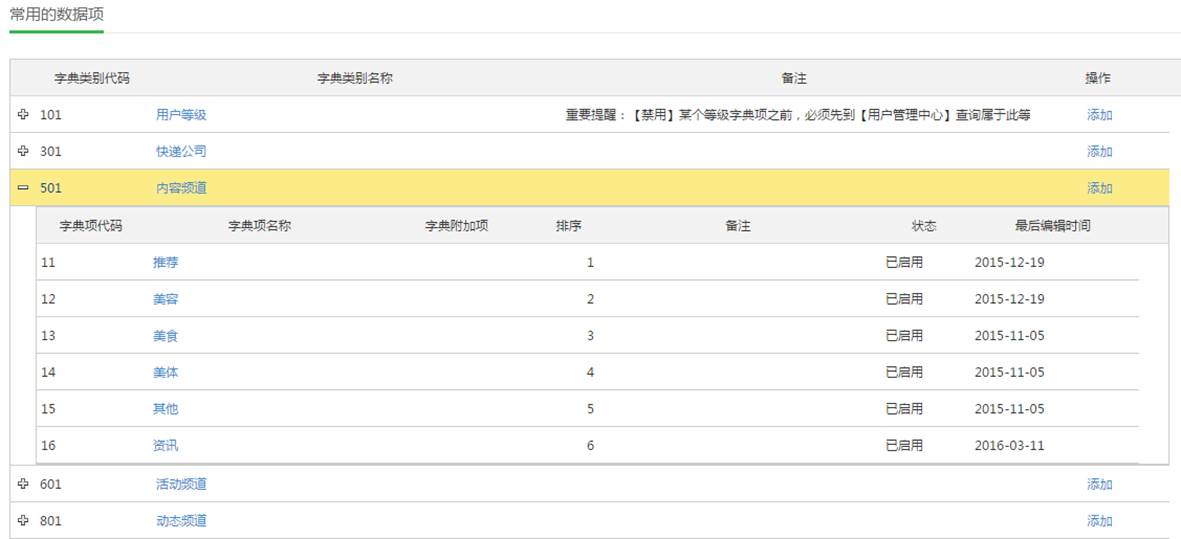Screen dimensions: 1181x539
Task: Collapse the 501 内容频道 row
Action: (23, 188)
